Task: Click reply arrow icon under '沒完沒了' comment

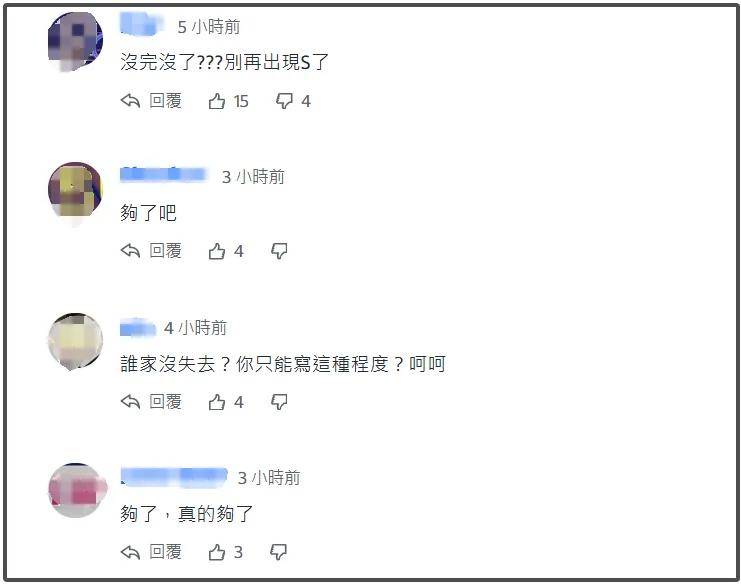Action: click(130, 101)
